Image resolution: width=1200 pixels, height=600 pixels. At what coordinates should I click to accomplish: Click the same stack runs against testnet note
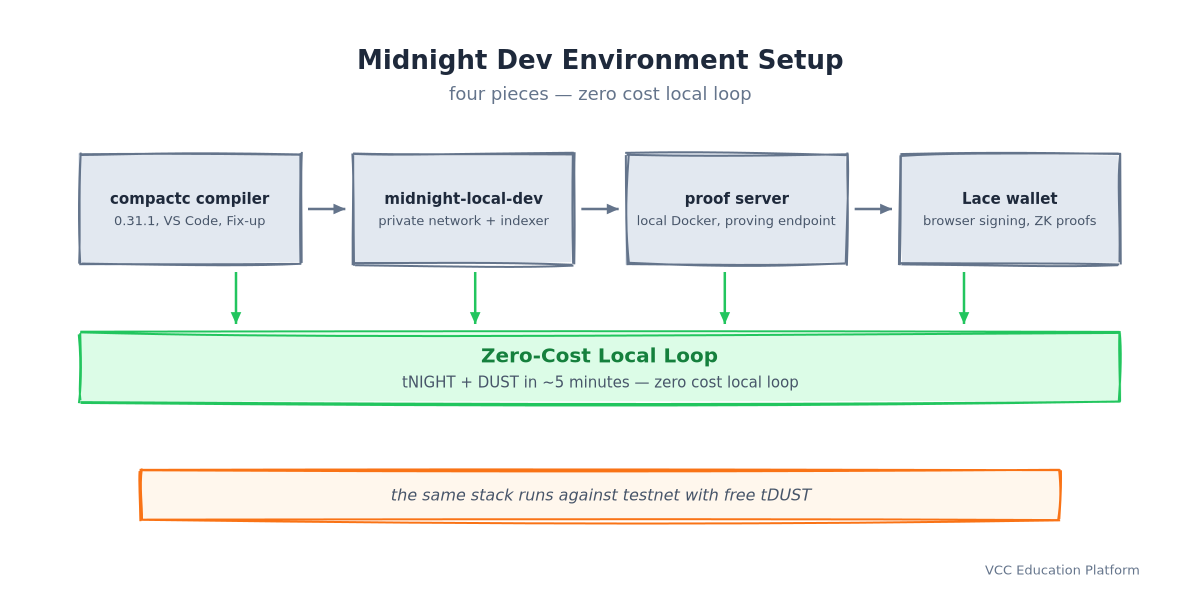600,495
